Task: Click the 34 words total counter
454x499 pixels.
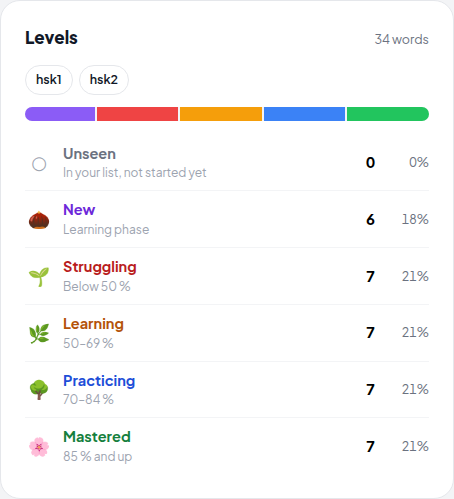Action: click(x=402, y=39)
